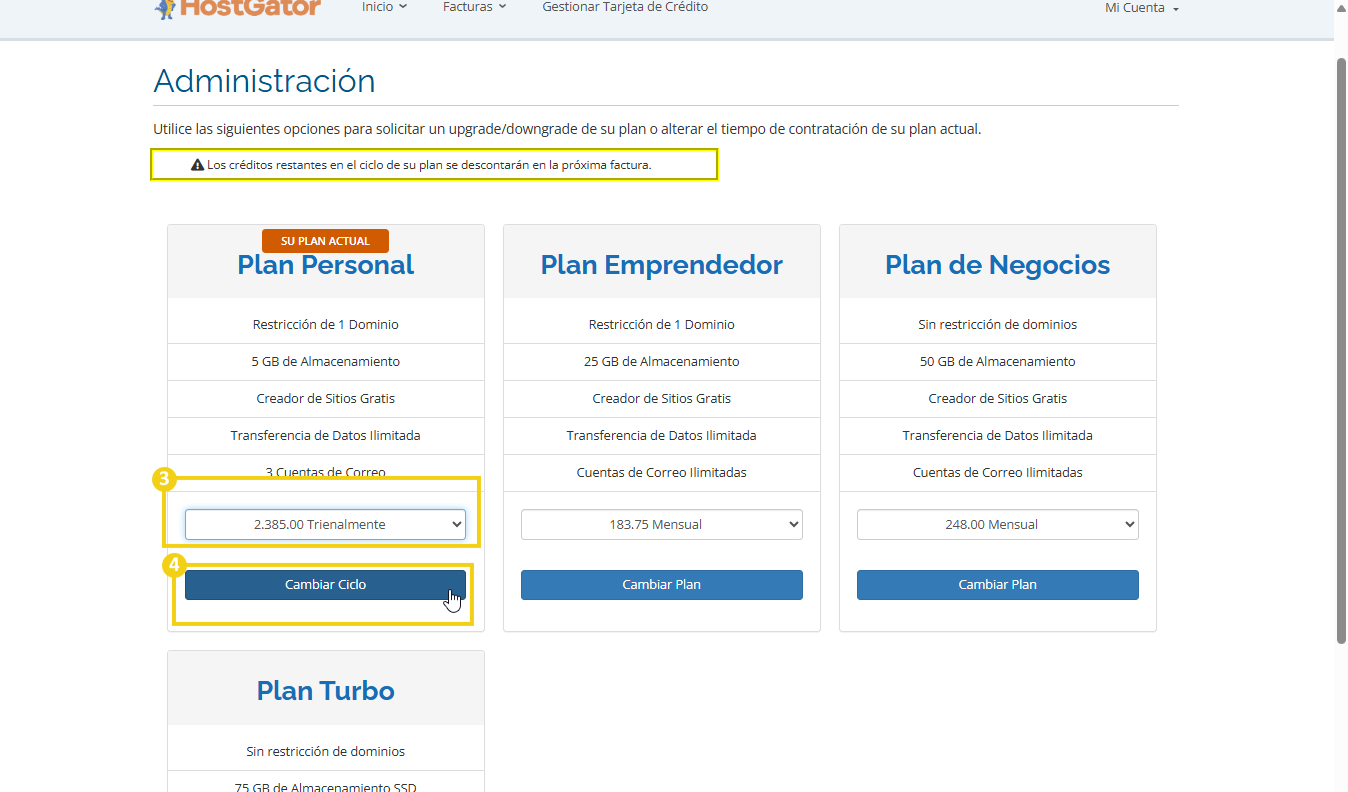
Task: Select the Plan Emprendedor heading
Action: [661, 265]
